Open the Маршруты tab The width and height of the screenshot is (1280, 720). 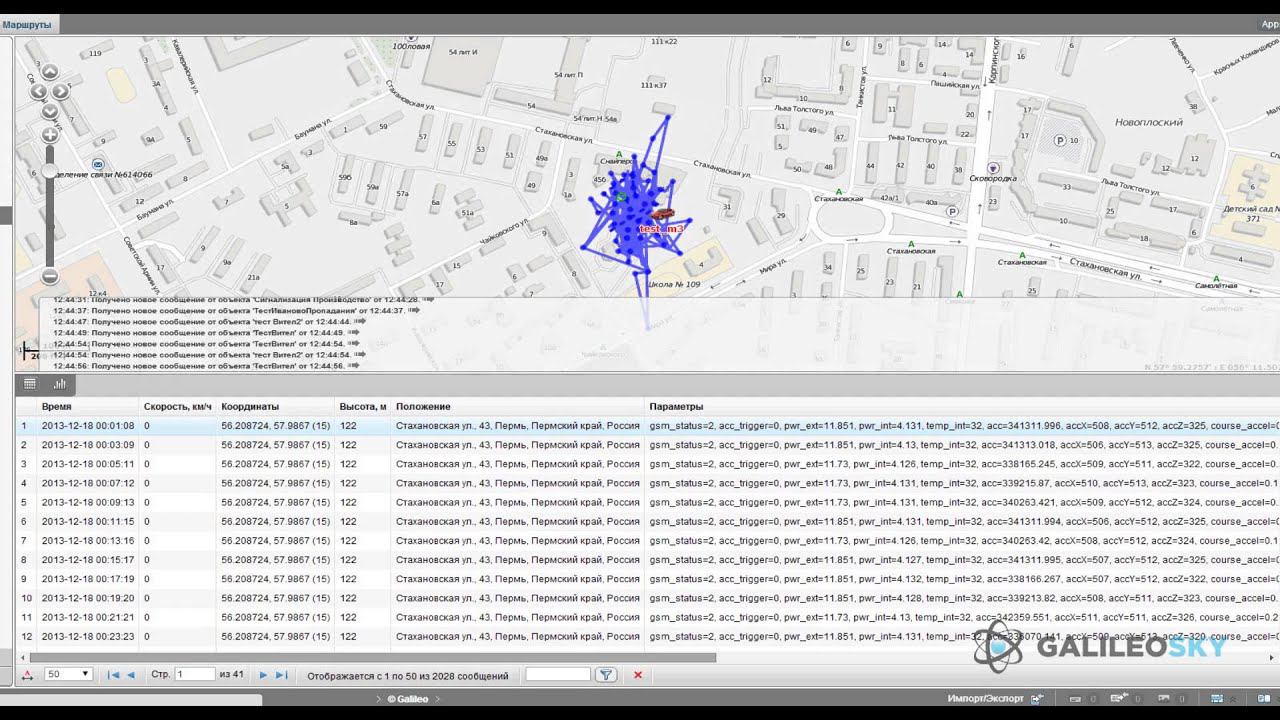(x=27, y=24)
